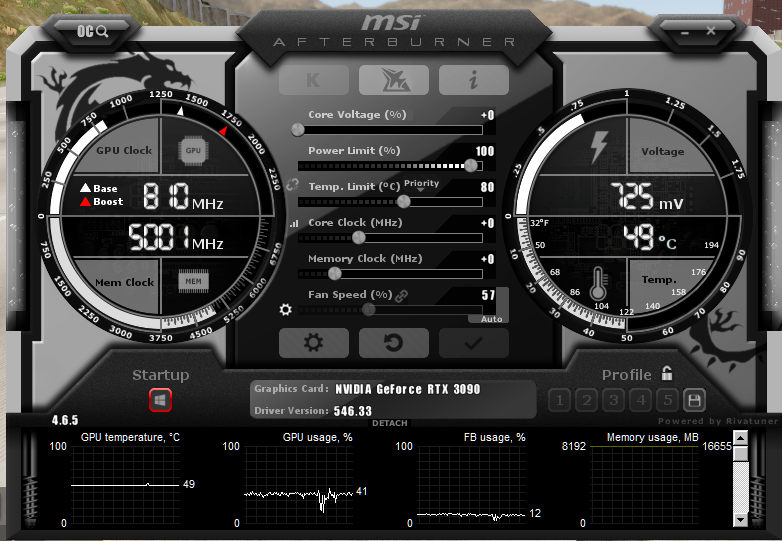Click the 810 MHz GPU clock readout

point(183,196)
